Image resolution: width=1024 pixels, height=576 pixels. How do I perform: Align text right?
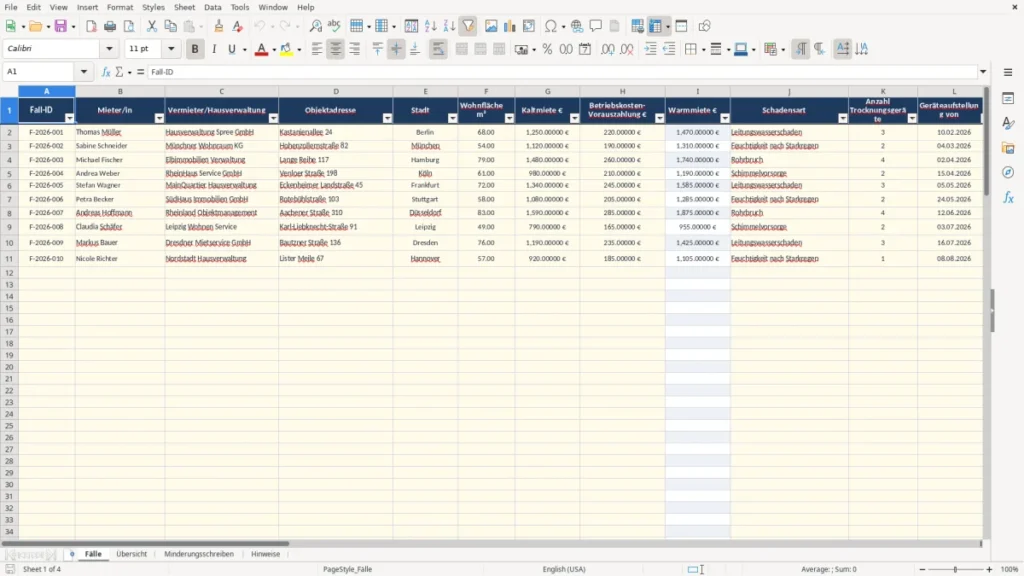(x=355, y=49)
